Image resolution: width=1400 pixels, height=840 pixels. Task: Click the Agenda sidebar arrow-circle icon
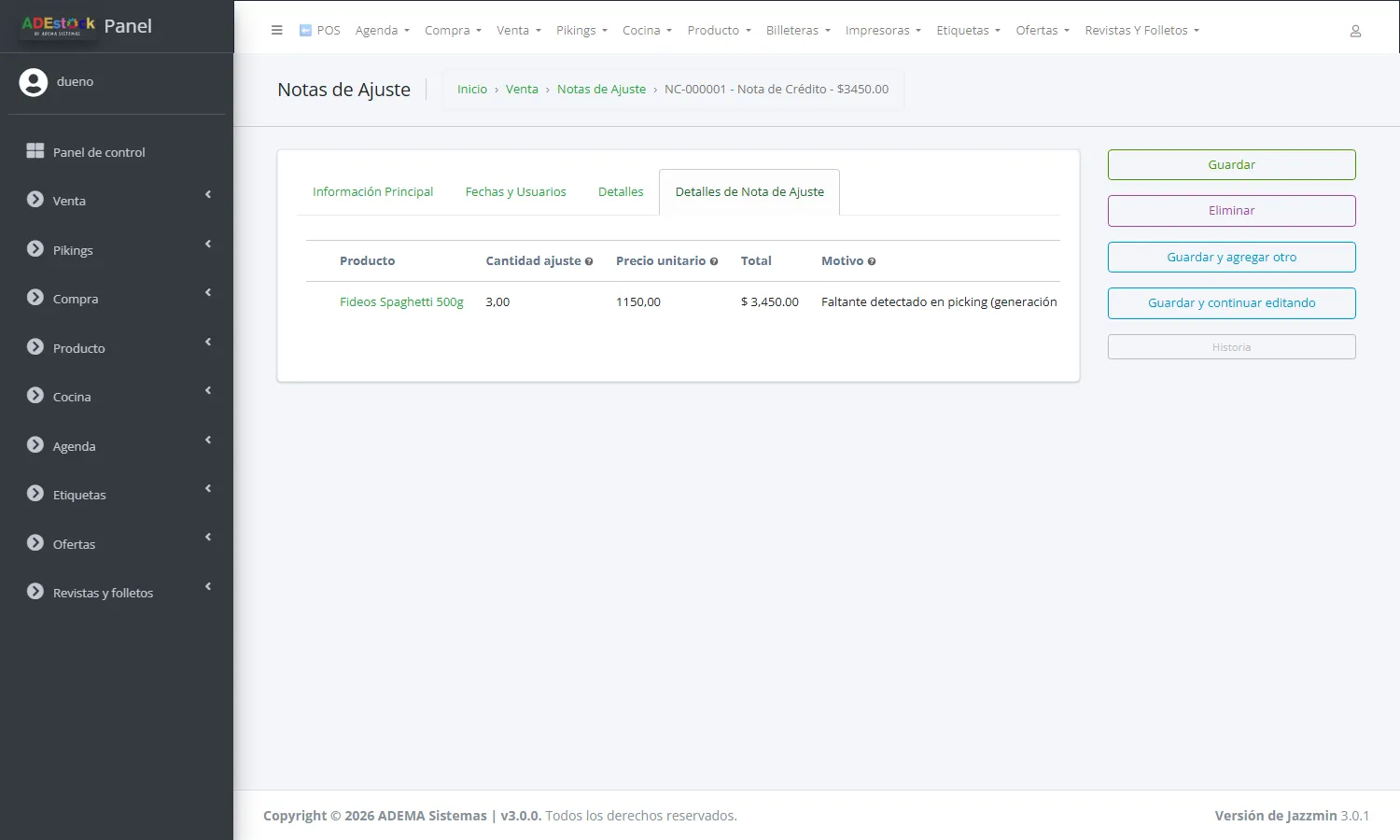point(35,445)
